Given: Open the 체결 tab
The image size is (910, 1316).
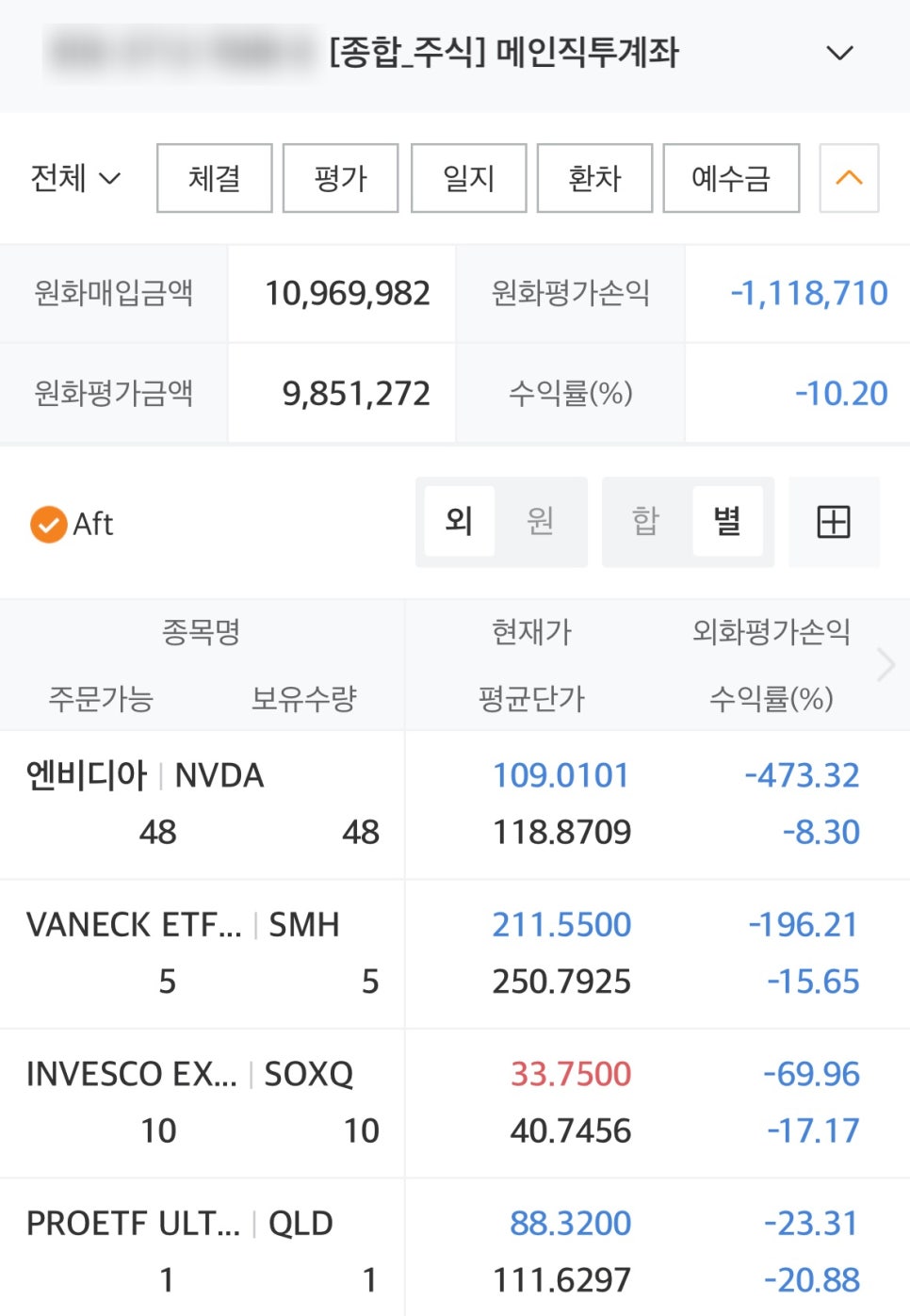Looking at the screenshot, I should coord(214,178).
